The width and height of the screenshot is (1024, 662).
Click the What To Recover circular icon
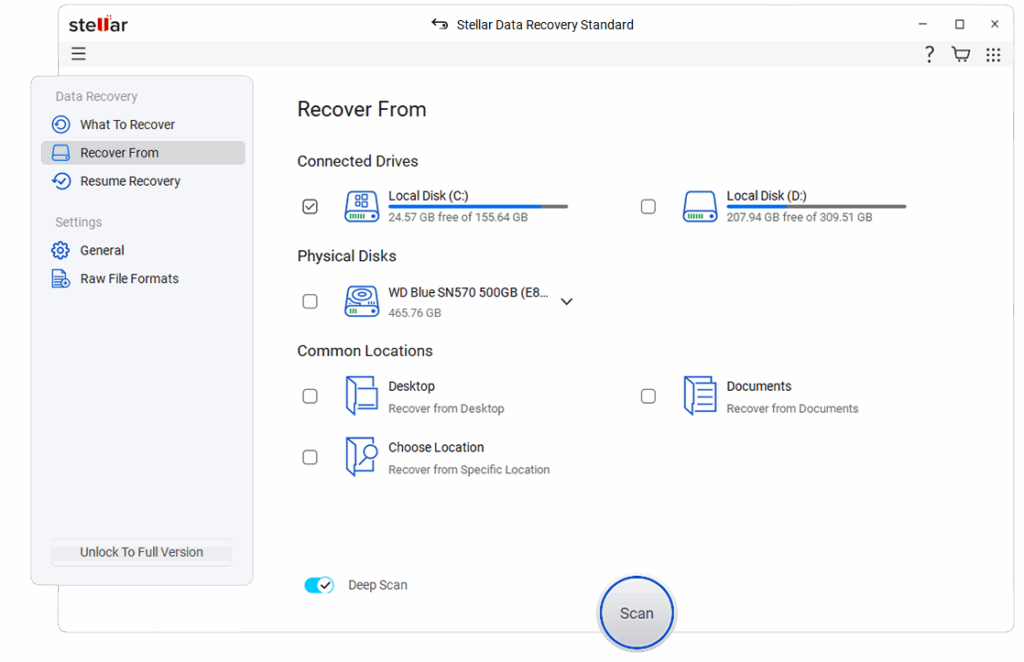click(x=61, y=124)
